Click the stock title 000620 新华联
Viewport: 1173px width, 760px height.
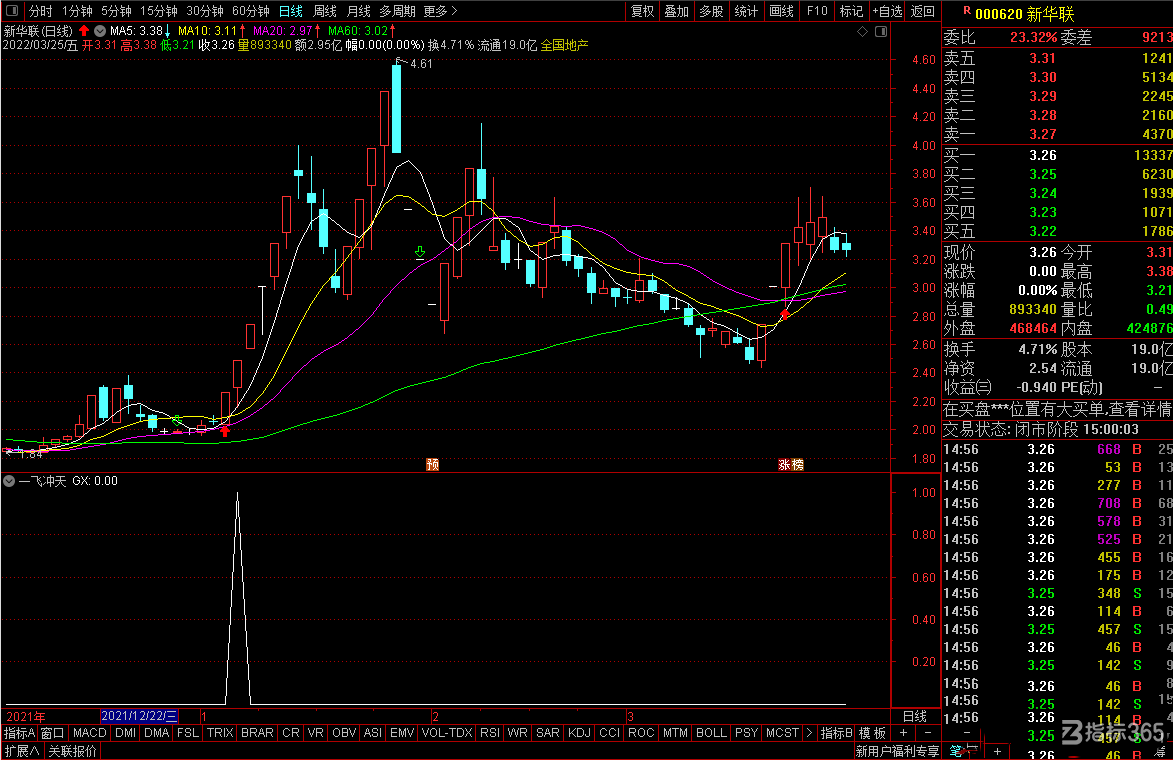click(x=1025, y=13)
